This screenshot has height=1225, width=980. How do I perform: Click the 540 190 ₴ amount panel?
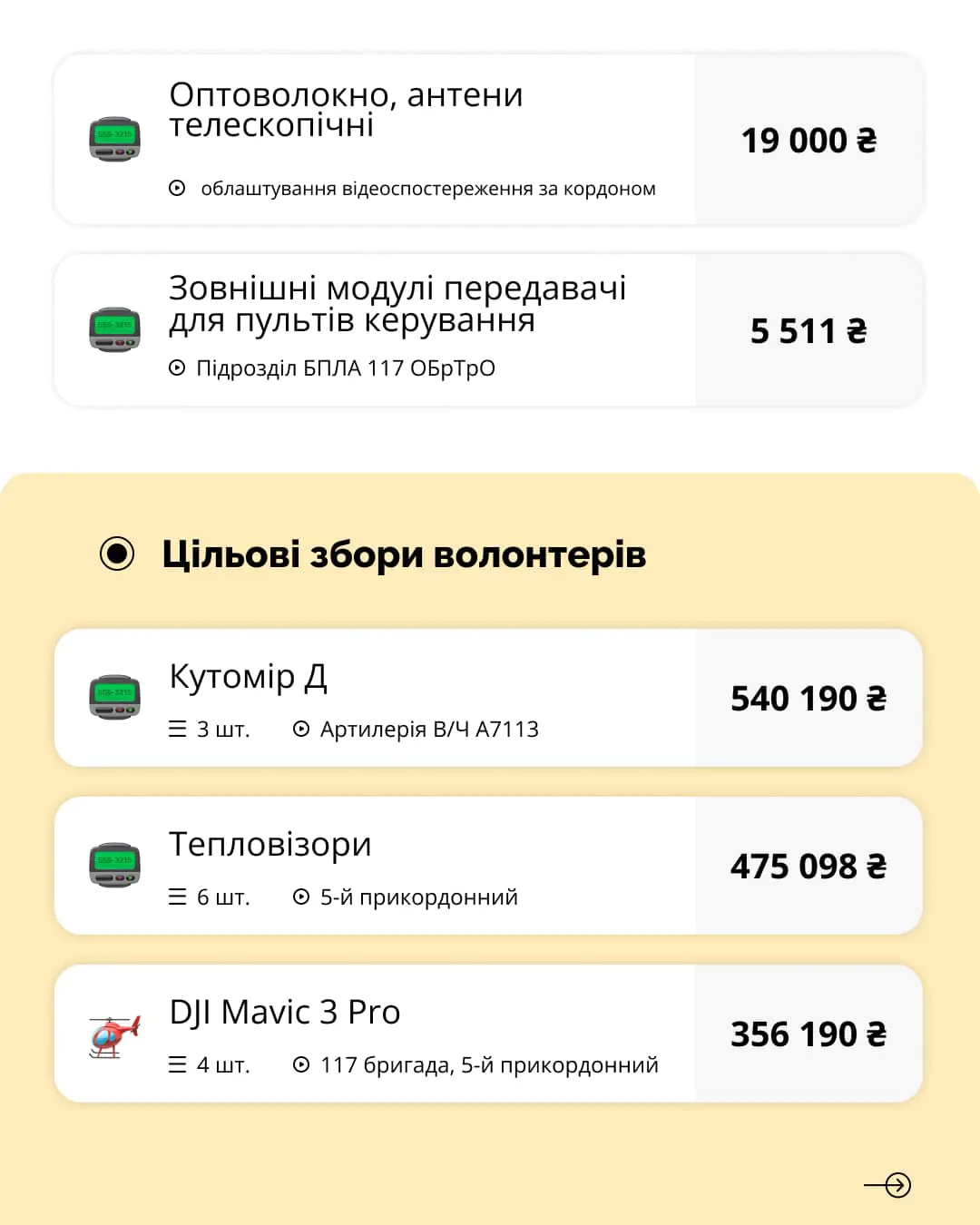(x=808, y=698)
